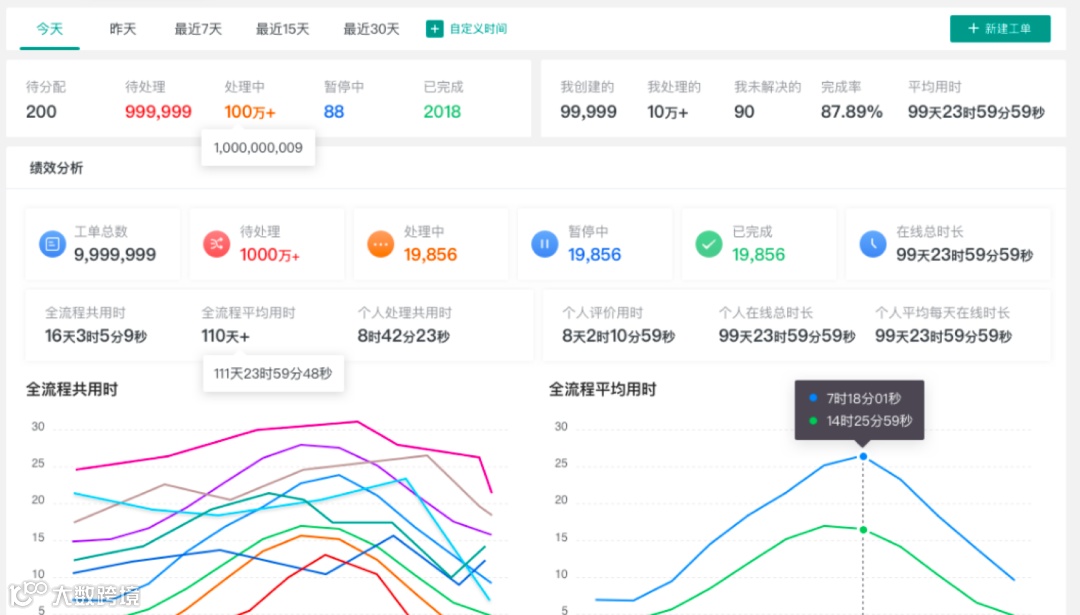This screenshot has width=1080, height=615.
Task: Click the green data point on chart
Action: coord(863,530)
